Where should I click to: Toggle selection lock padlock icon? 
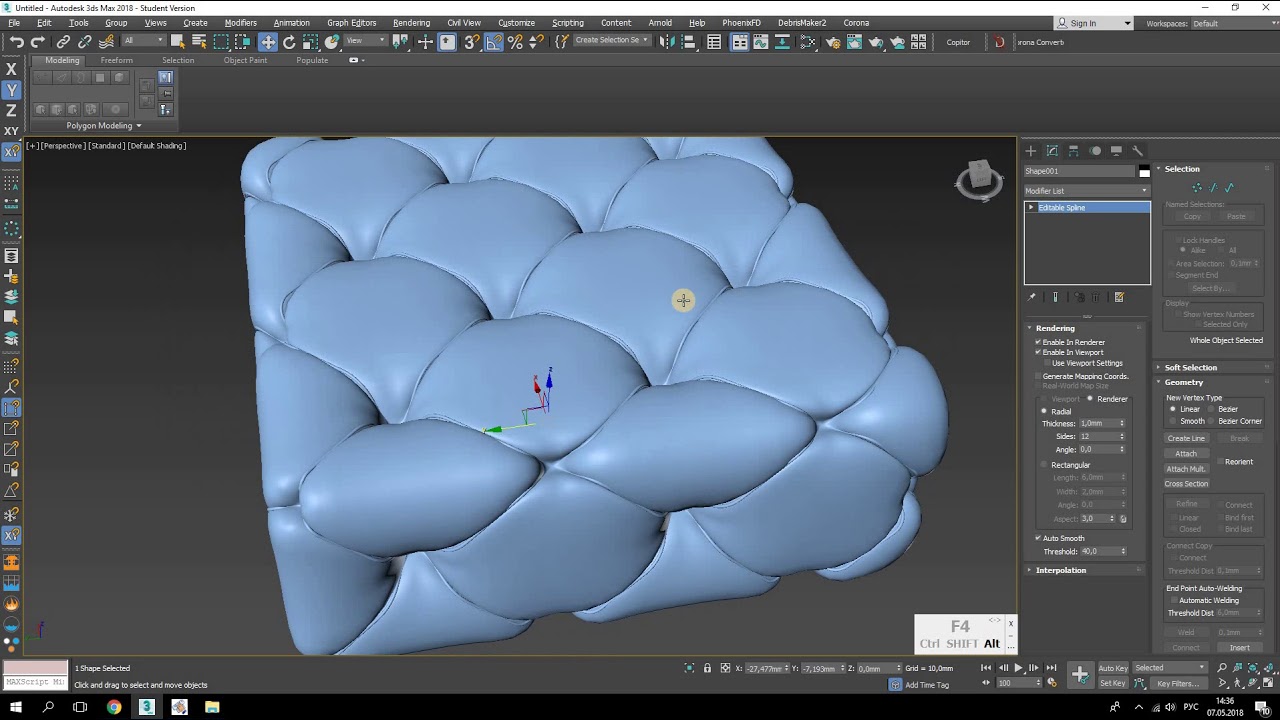click(707, 668)
